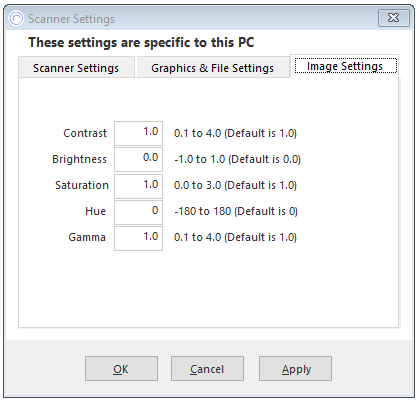Viewport: 418px width, 401px height.
Task: Click the app icon in title bar
Action: click(16, 18)
